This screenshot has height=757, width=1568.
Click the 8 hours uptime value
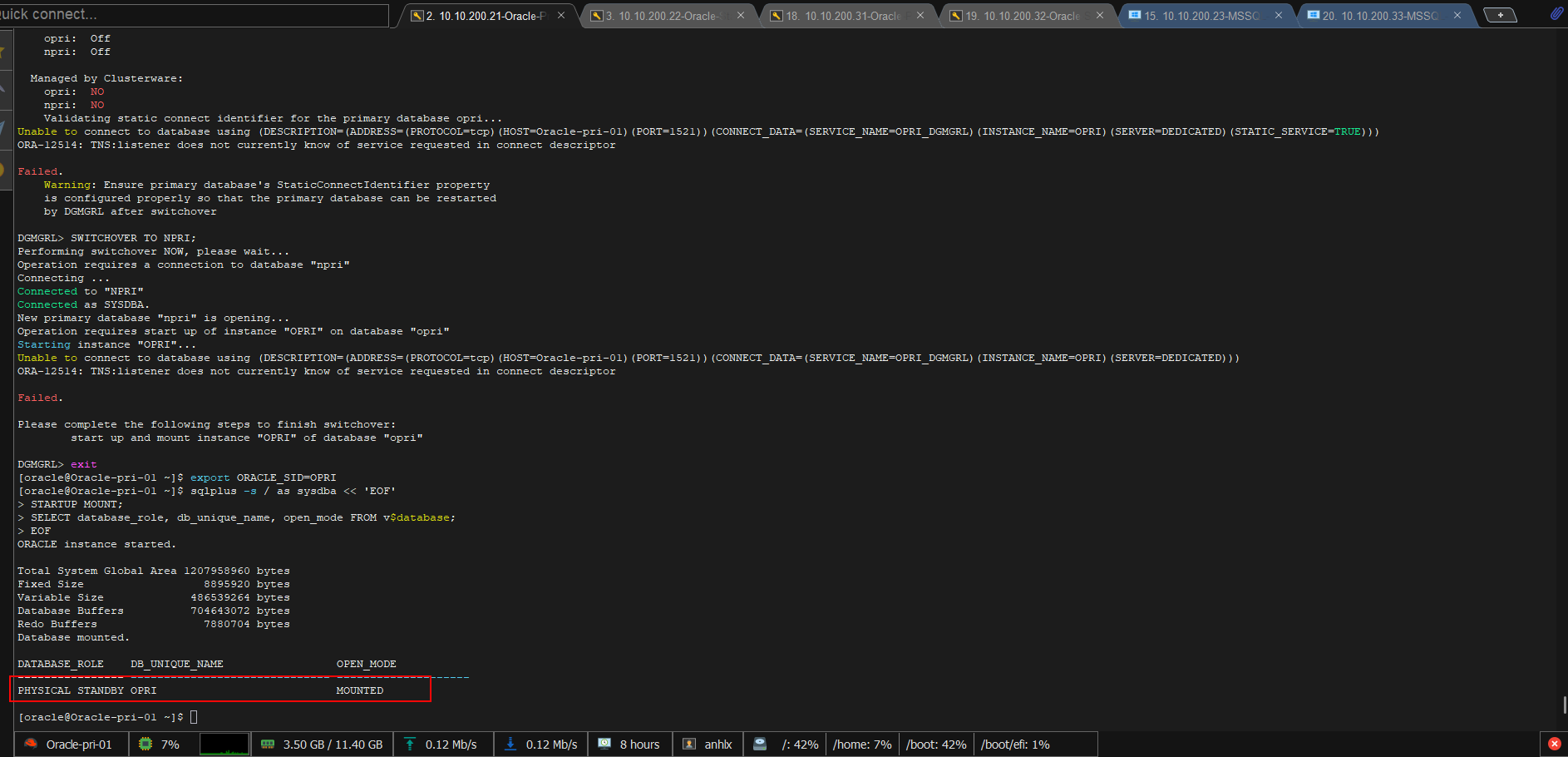640,745
